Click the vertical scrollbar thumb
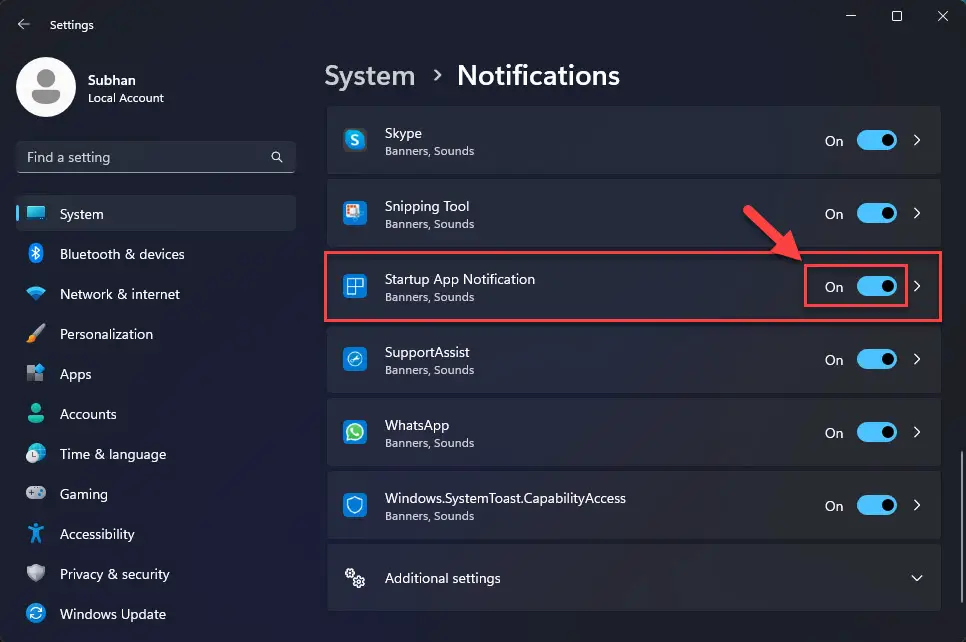The height and width of the screenshot is (642, 966). coord(961,527)
